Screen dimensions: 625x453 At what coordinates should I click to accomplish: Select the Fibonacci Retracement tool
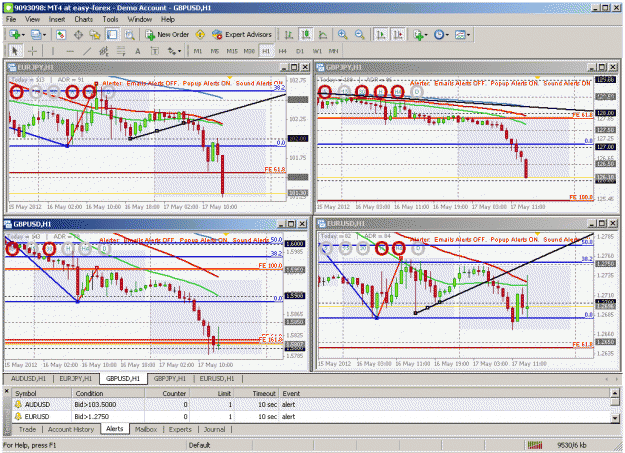[120, 51]
